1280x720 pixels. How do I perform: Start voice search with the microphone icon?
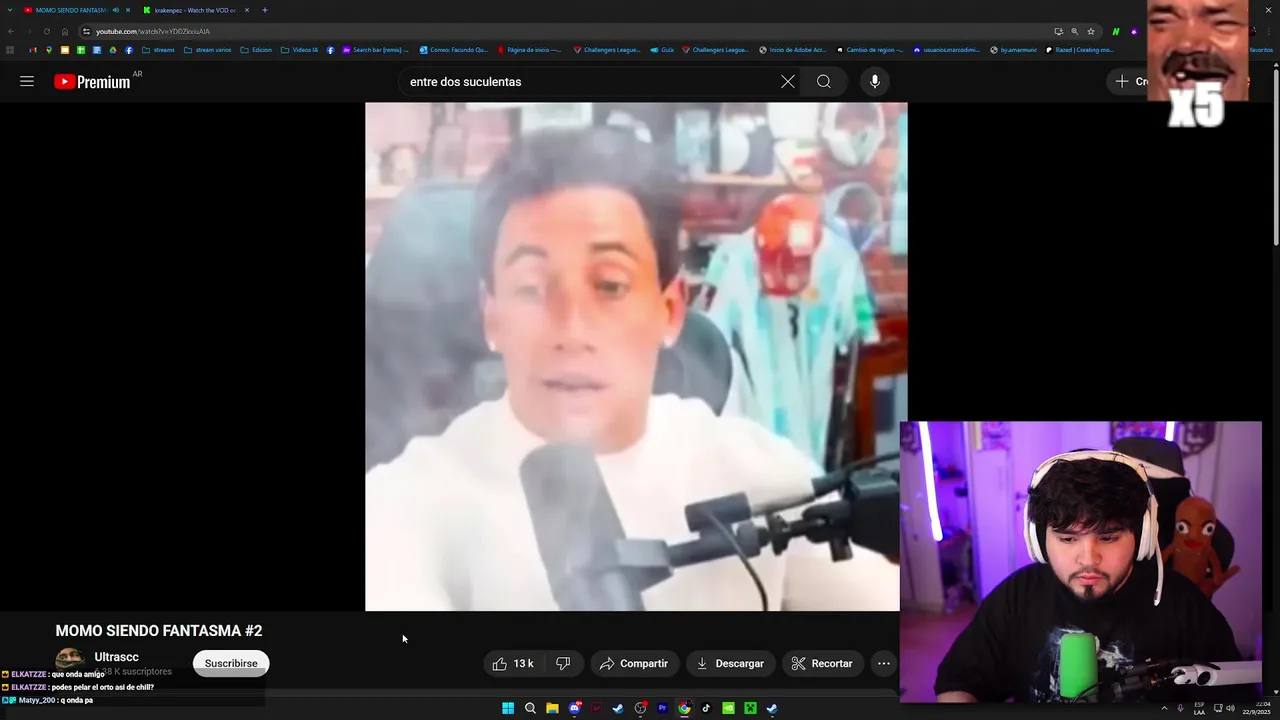(x=875, y=81)
